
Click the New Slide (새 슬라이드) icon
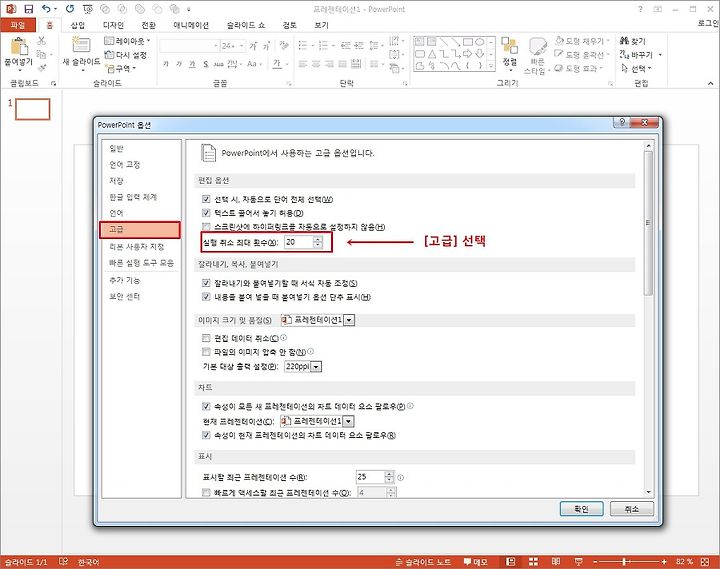(x=81, y=45)
